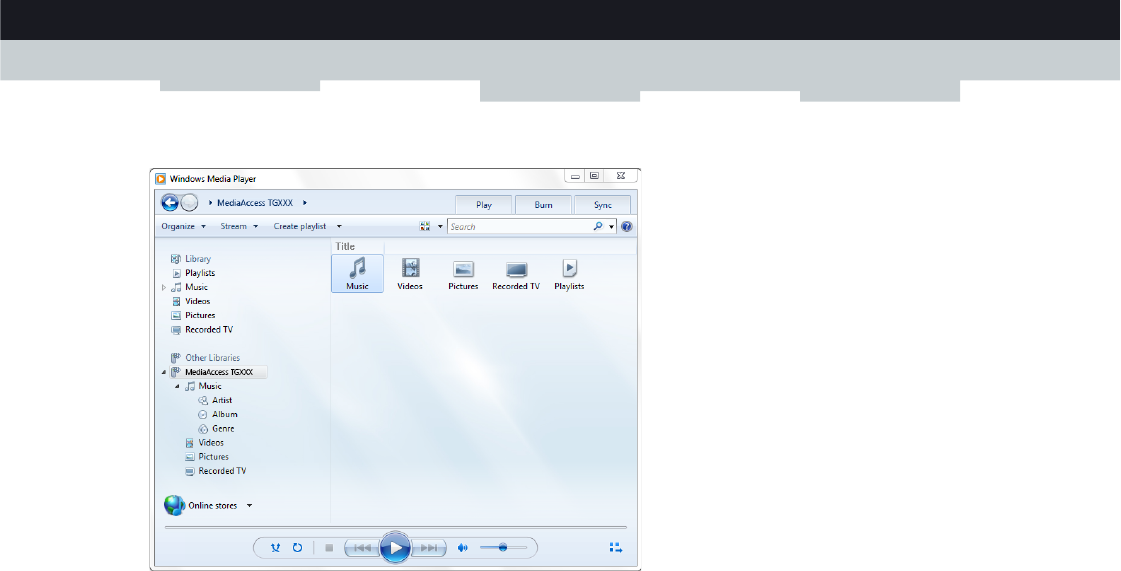Image resolution: width=1121 pixels, height=571 pixels.
Task: Collapse the MediaAccess Music subtree
Action: coord(177,386)
